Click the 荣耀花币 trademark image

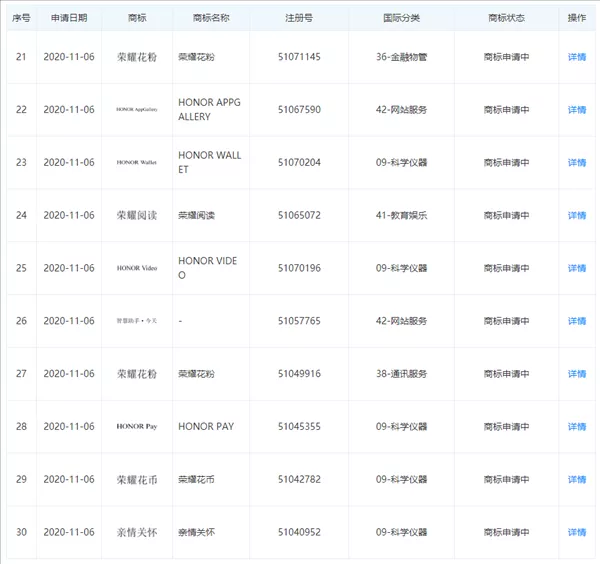click(x=137, y=479)
